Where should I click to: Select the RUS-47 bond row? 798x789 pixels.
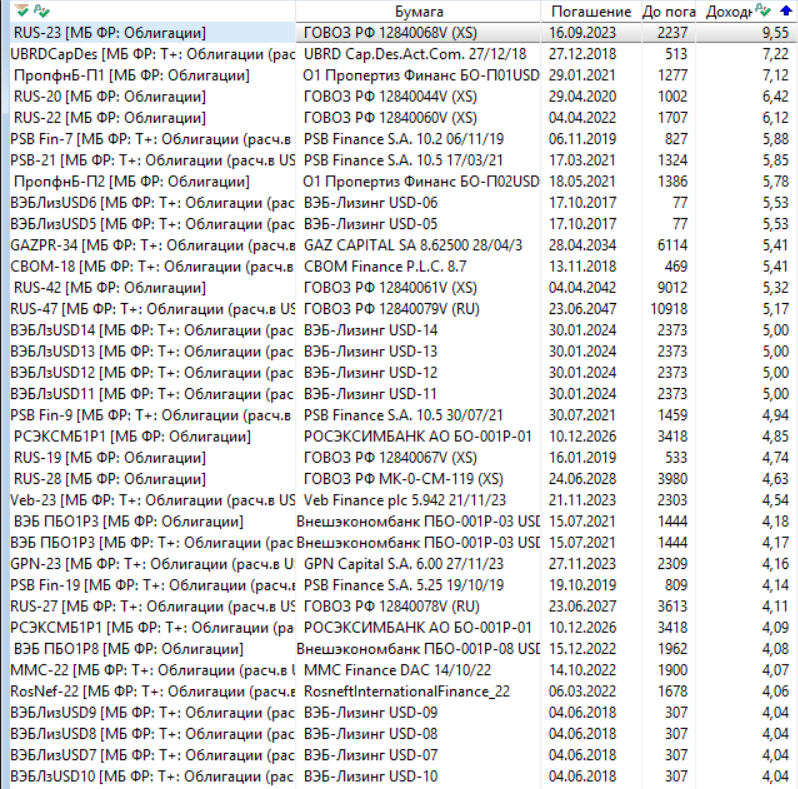[x=150, y=309]
